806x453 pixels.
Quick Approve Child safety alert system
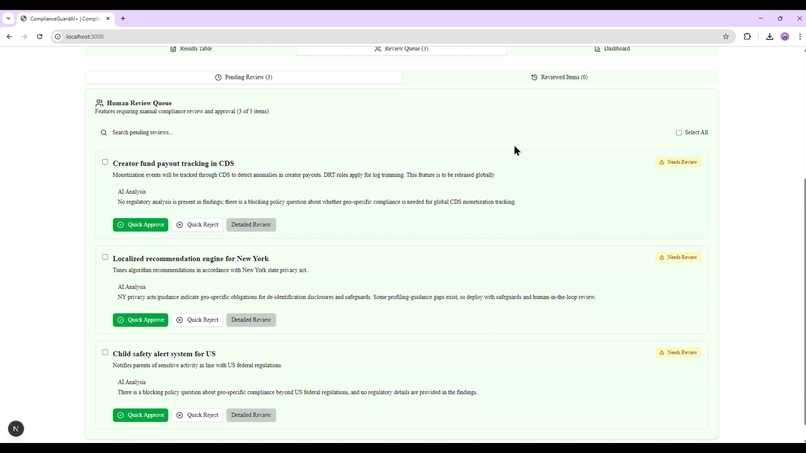click(140, 415)
